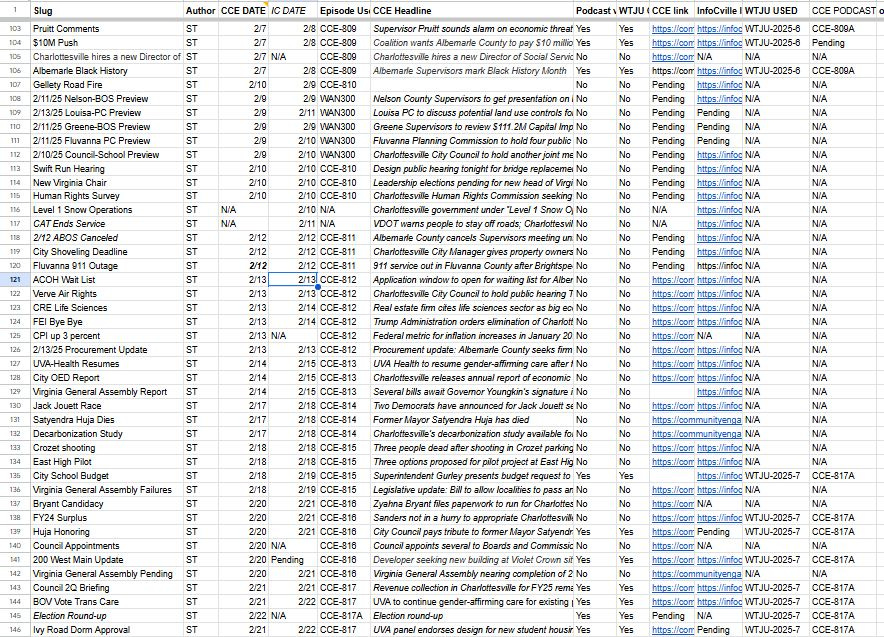Click the headline 'Albemarle Supervisors mark Black History Month'
The height and width of the screenshot is (637, 884).
point(470,71)
